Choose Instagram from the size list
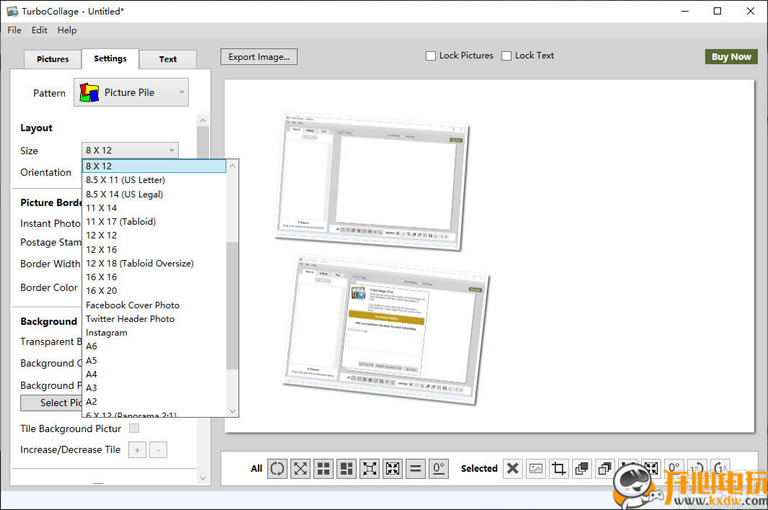 pyautogui.click(x=106, y=333)
